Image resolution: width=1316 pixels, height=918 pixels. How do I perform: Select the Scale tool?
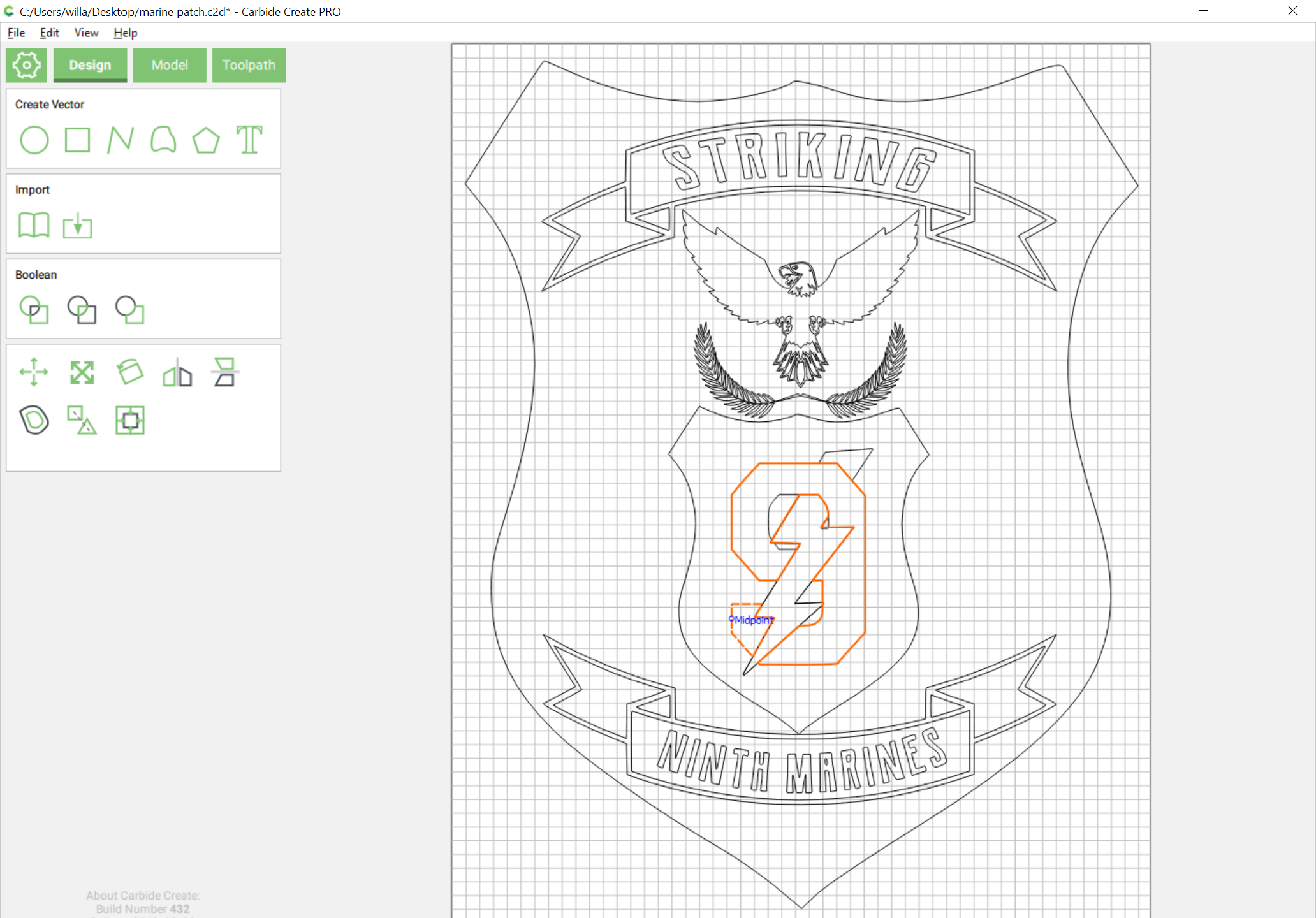point(82,372)
